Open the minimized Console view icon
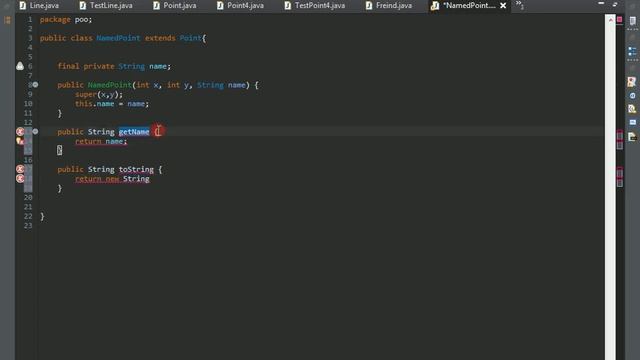 click(632, 122)
